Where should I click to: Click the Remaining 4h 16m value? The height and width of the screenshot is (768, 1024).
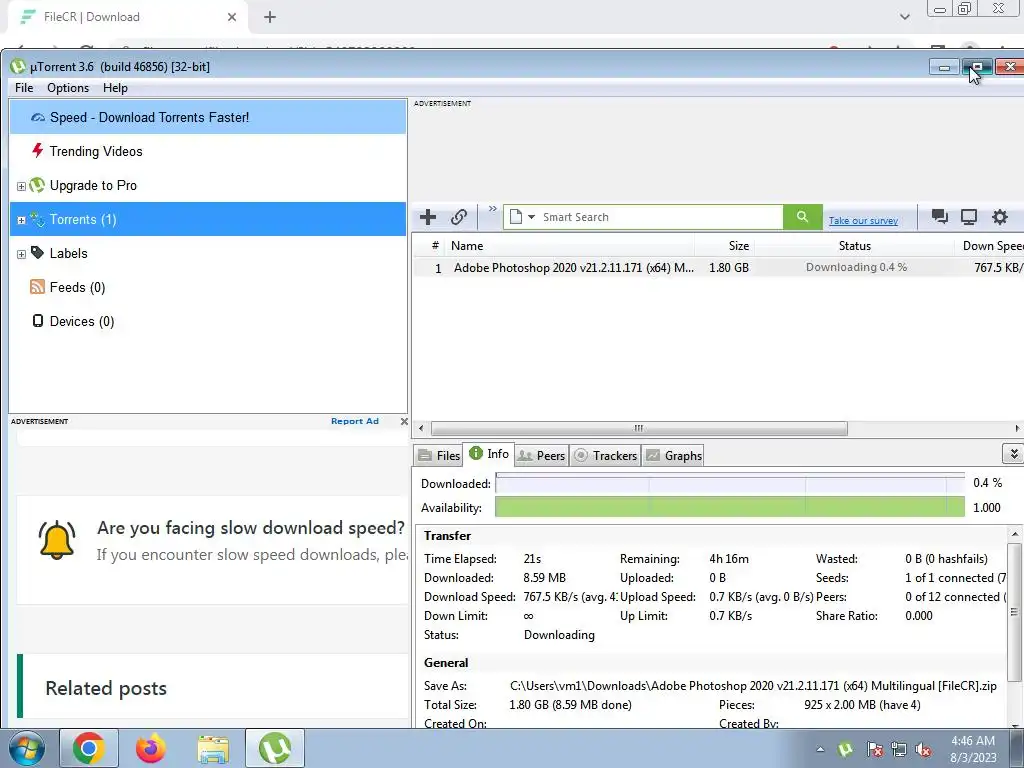729,559
